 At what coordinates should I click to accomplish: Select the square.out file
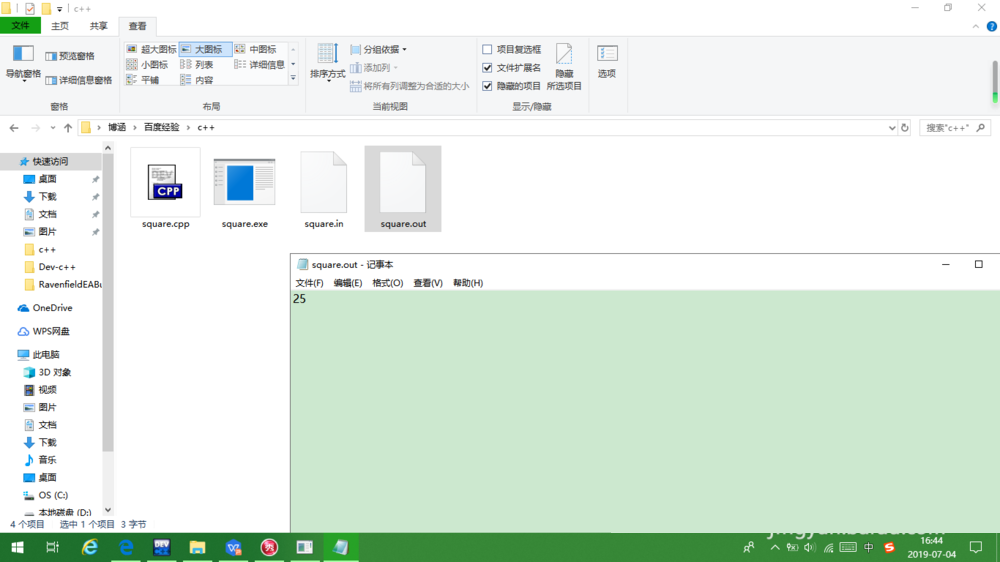403,189
